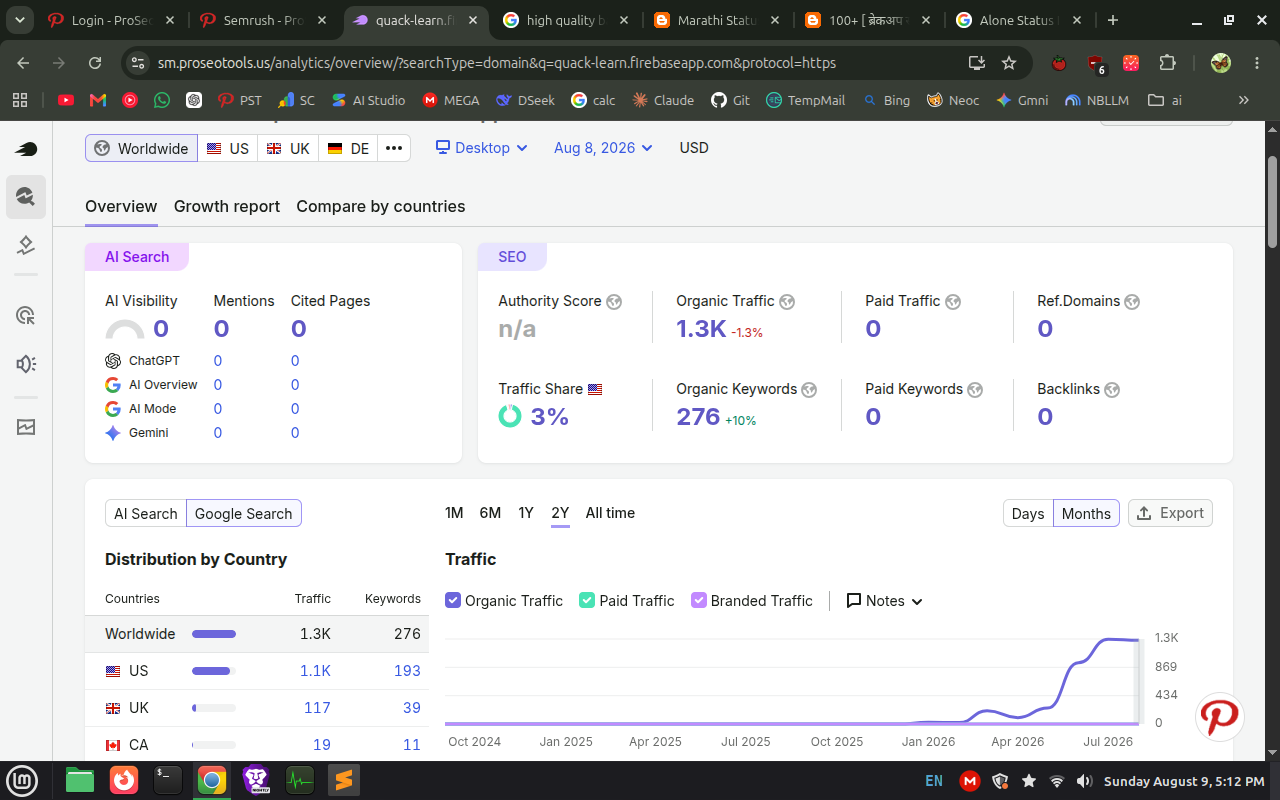Viewport: 1280px width, 800px height.
Task: Uncheck the Branded Traffic checkbox
Action: pos(699,600)
